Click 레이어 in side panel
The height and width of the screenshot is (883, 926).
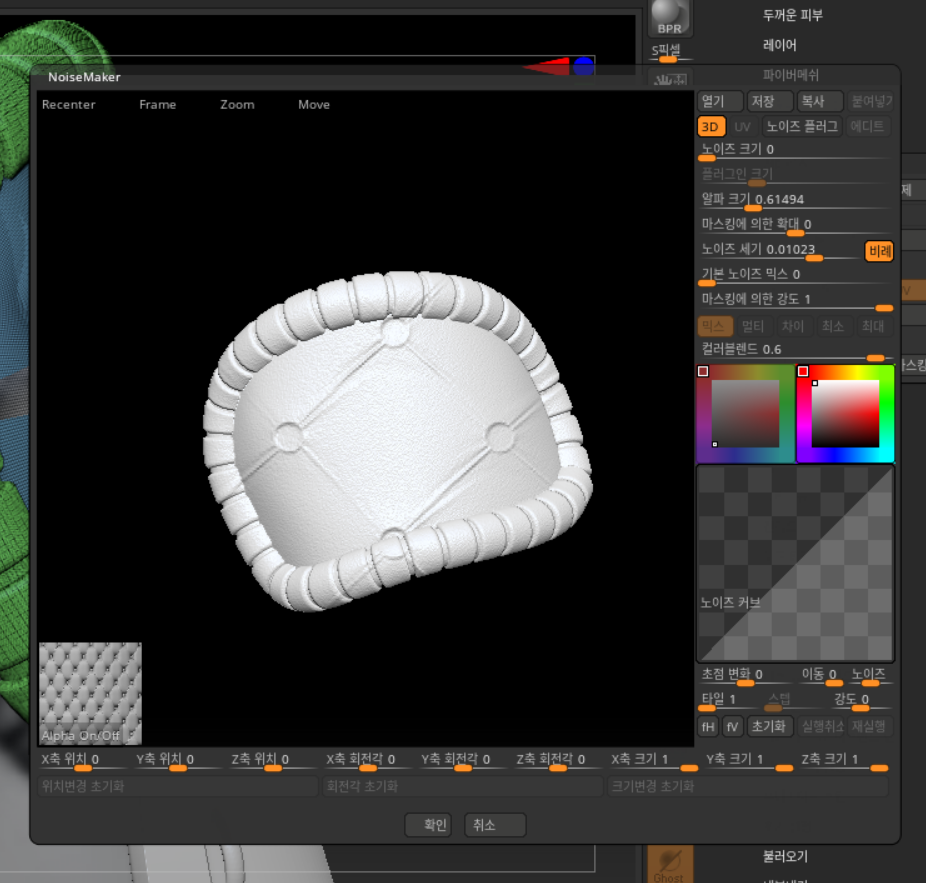780,45
